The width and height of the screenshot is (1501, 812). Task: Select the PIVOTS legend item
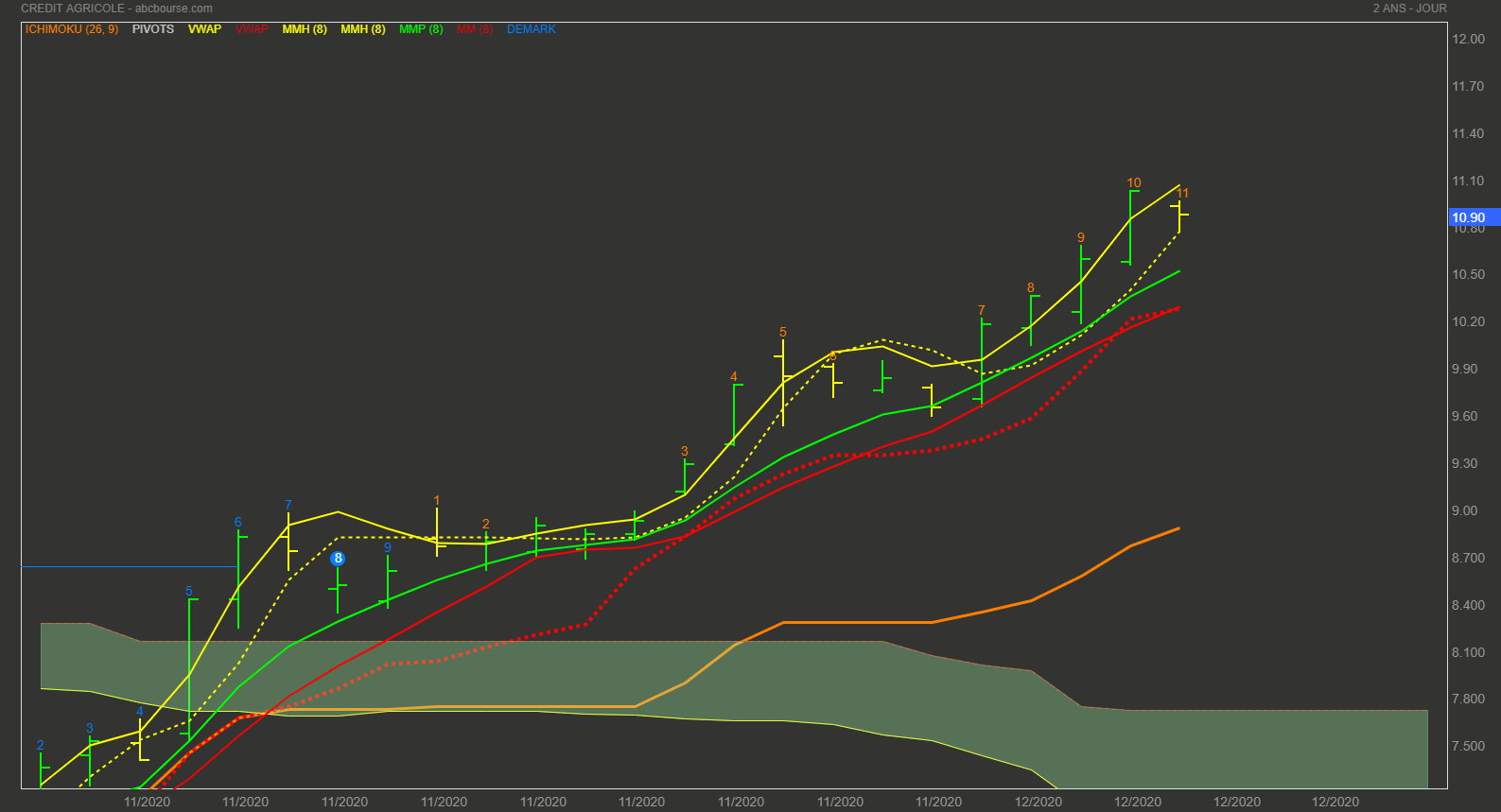153,29
